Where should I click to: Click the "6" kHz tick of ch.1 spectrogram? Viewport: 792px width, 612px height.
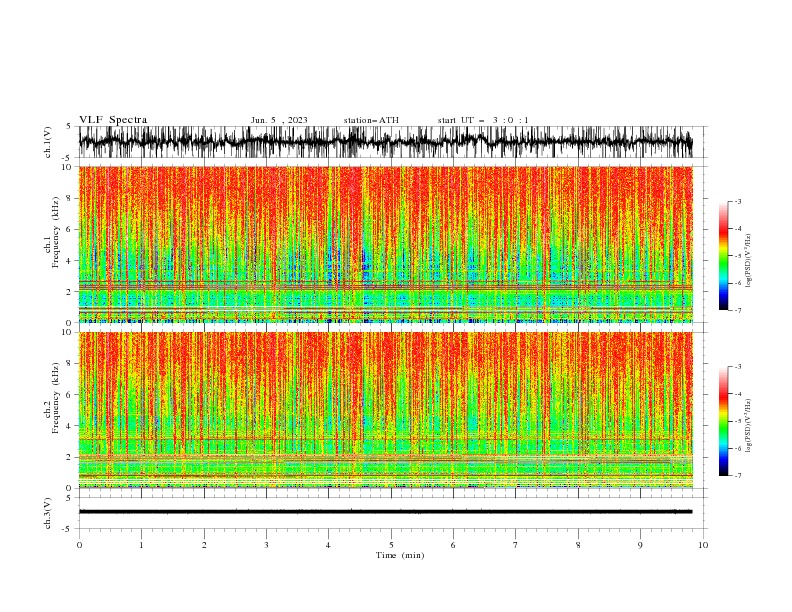click(x=70, y=229)
